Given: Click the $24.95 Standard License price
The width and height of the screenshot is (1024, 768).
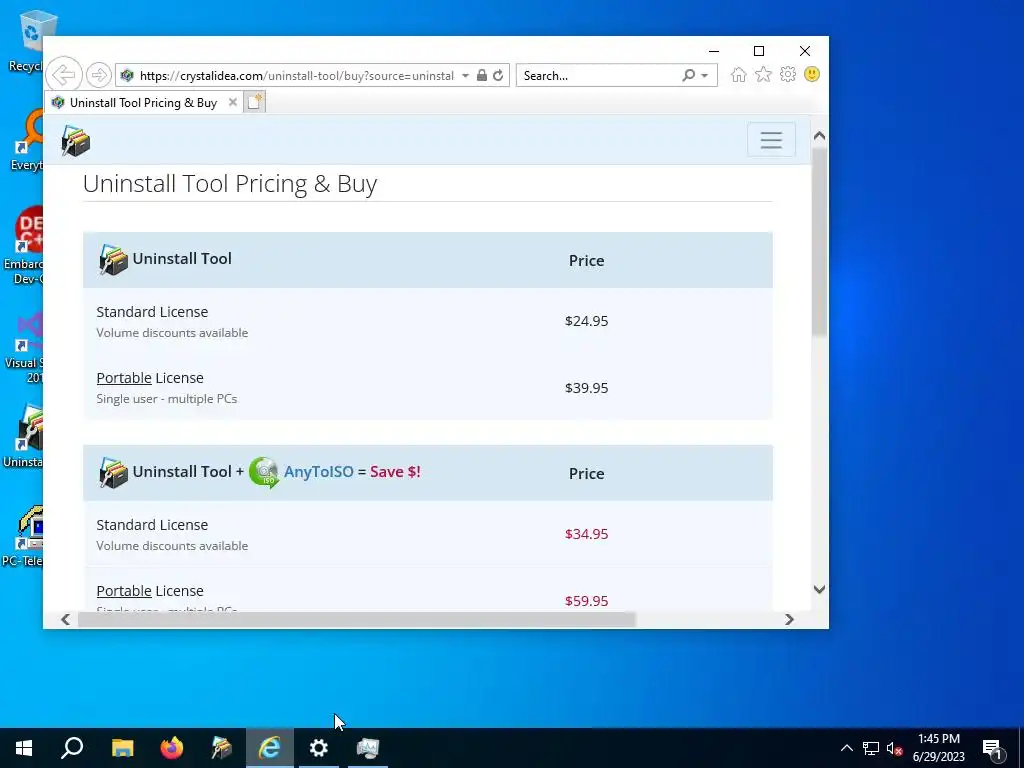Looking at the screenshot, I should tap(586, 321).
